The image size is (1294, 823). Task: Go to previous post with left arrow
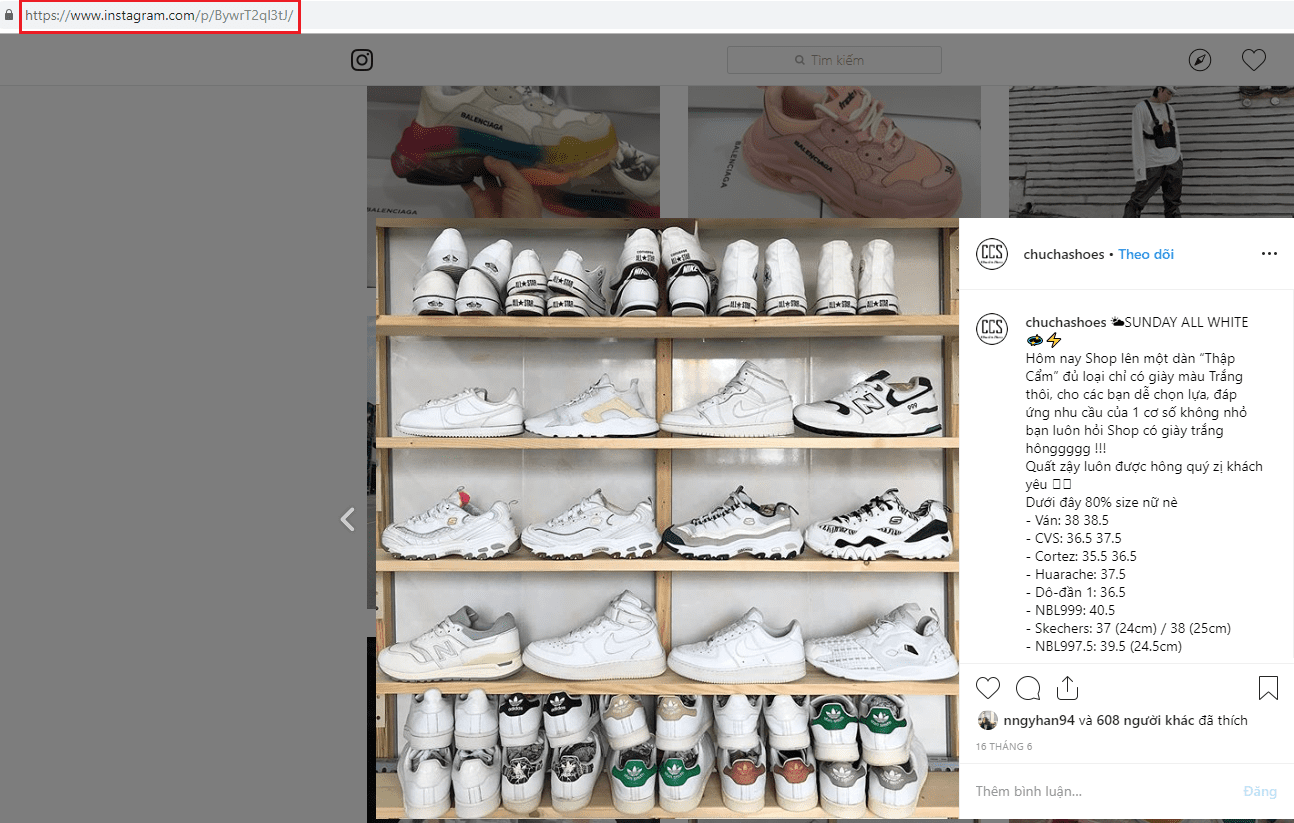coord(348,519)
